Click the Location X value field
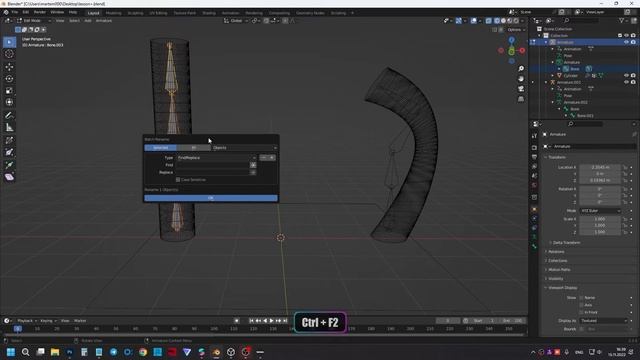Screen dimensions: 640x360 600,167
